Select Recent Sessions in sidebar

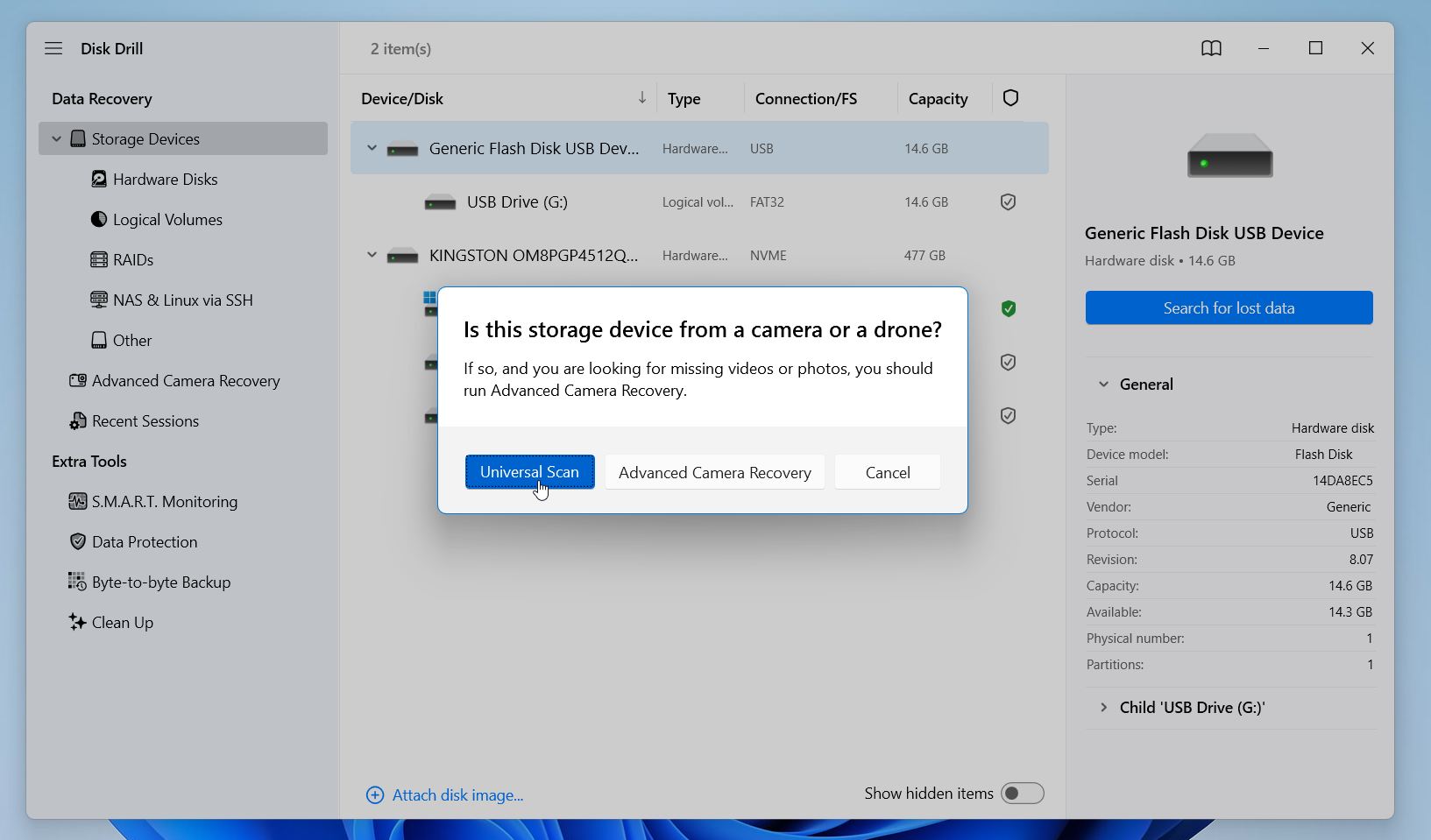(x=145, y=420)
